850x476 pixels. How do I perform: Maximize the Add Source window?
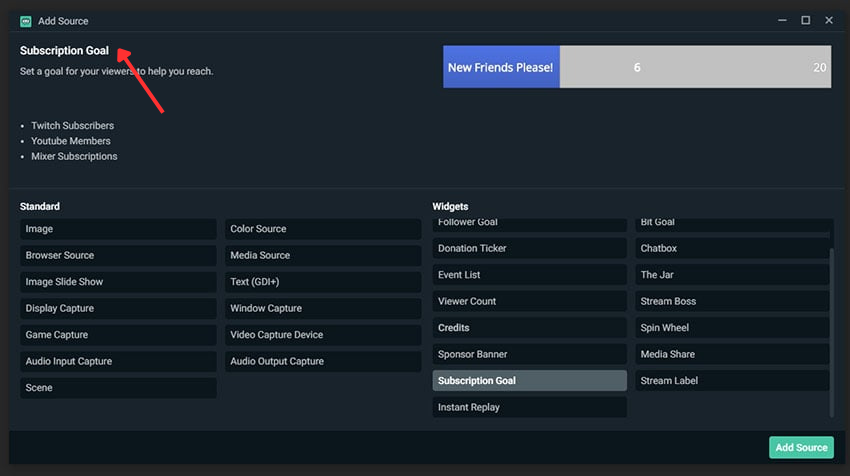pyautogui.click(x=806, y=21)
